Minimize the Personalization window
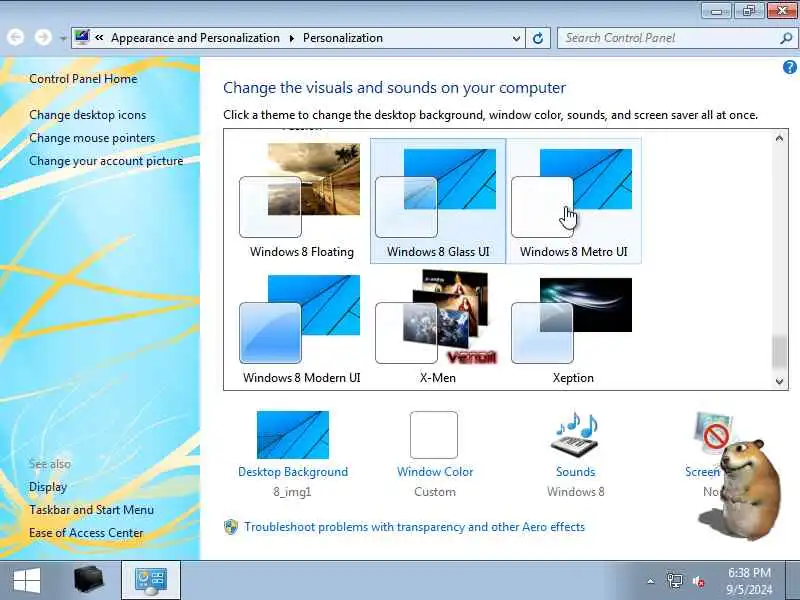800x600 pixels. click(717, 11)
